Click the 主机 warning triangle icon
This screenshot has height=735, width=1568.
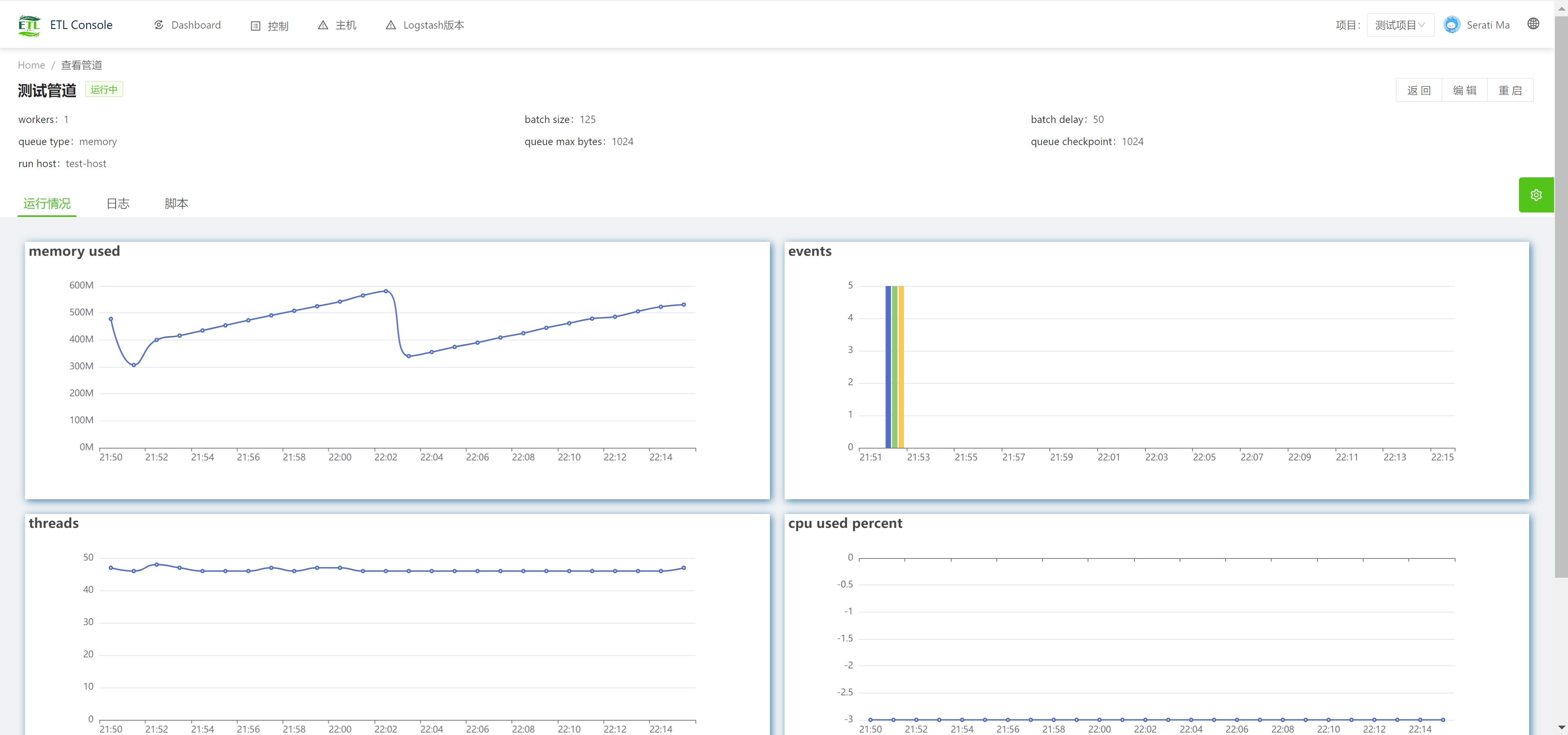323,25
